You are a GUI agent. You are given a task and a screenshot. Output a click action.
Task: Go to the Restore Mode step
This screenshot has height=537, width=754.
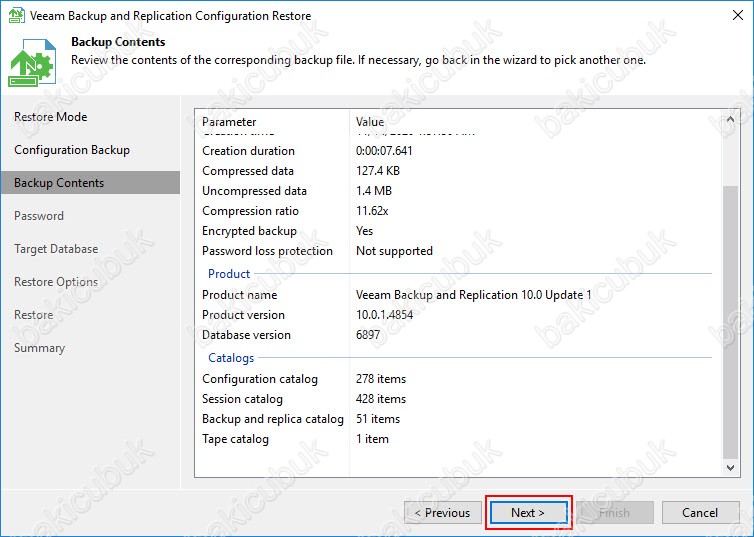coord(50,117)
